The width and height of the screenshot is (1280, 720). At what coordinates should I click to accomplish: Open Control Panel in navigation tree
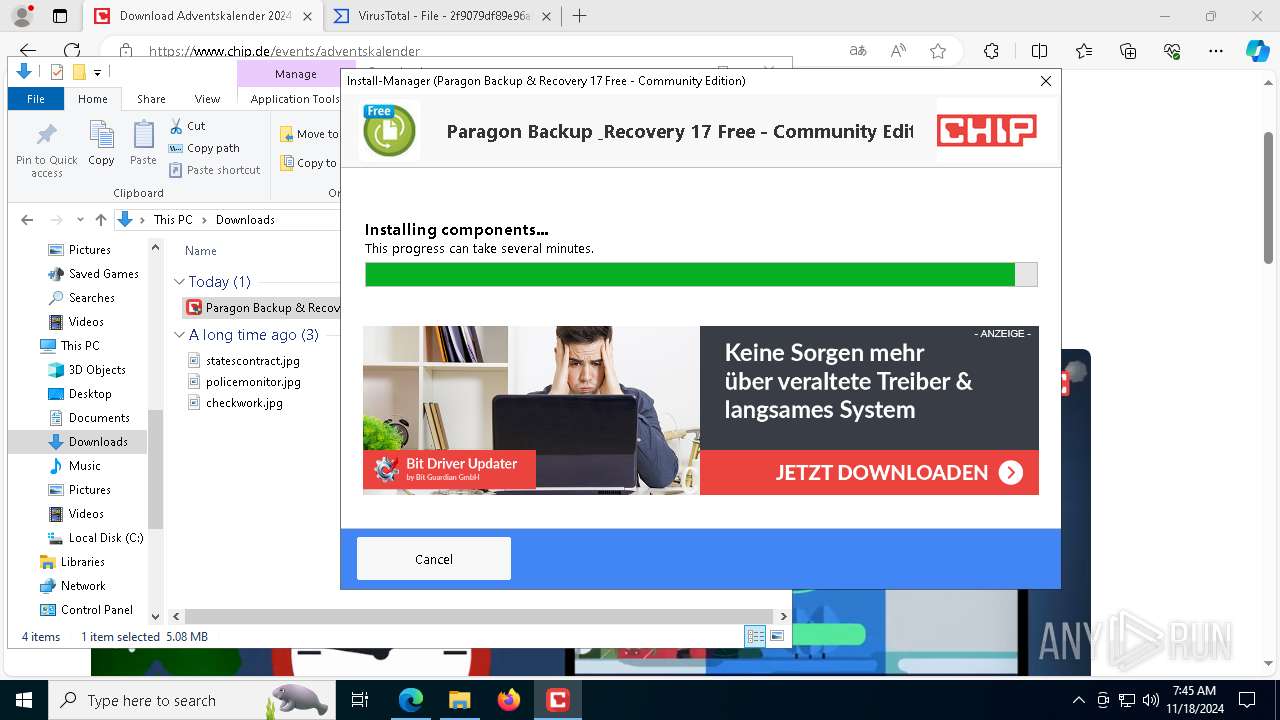click(86, 610)
